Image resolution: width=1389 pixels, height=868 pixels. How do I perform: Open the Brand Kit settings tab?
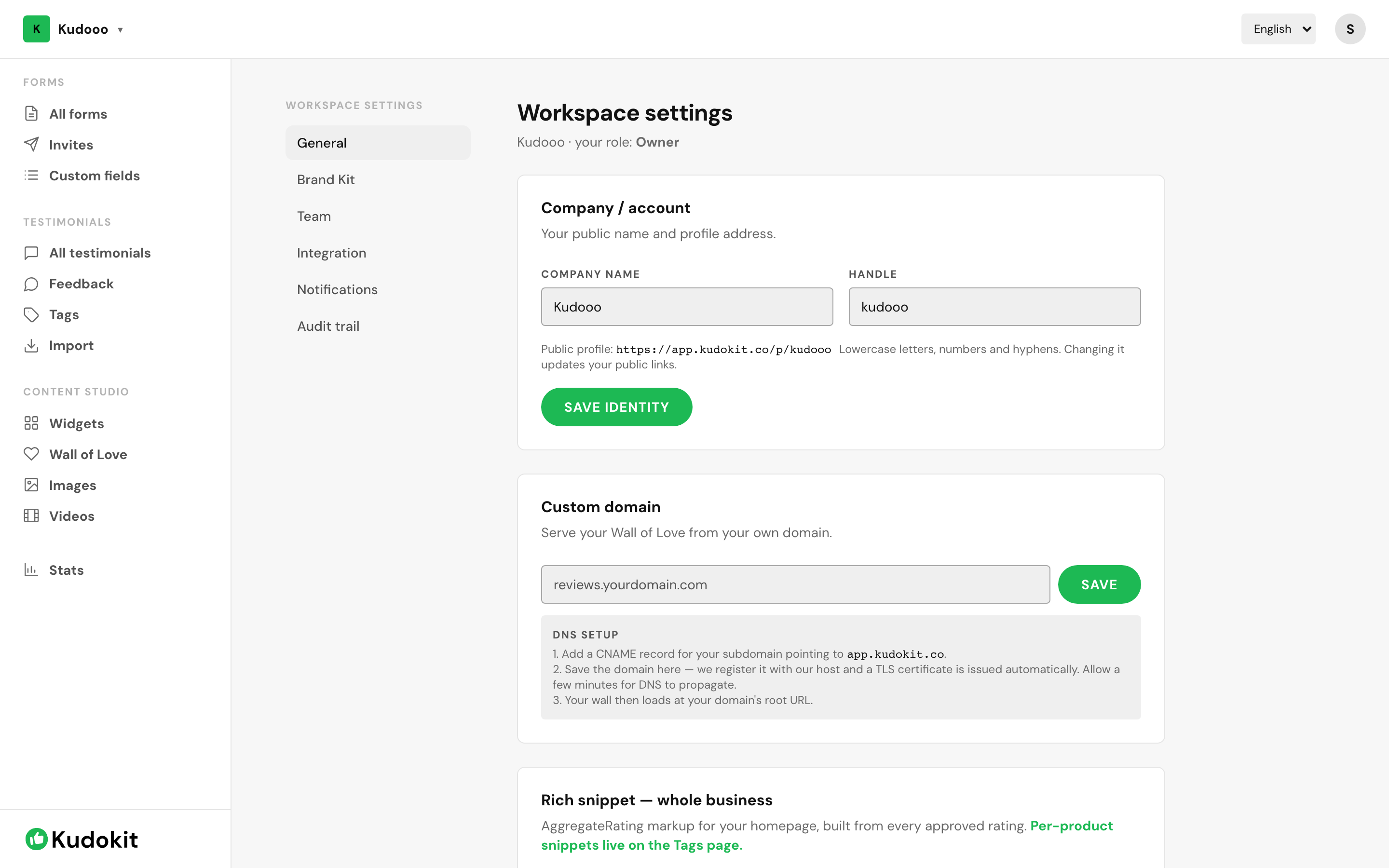tap(378, 180)
